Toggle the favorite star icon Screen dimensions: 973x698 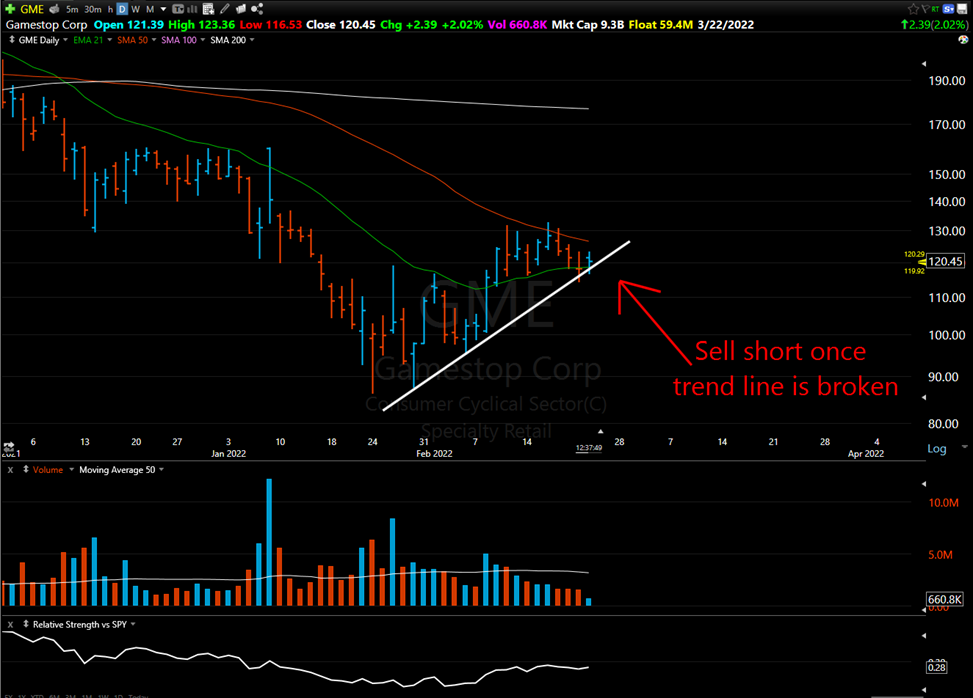pos(913,9)
